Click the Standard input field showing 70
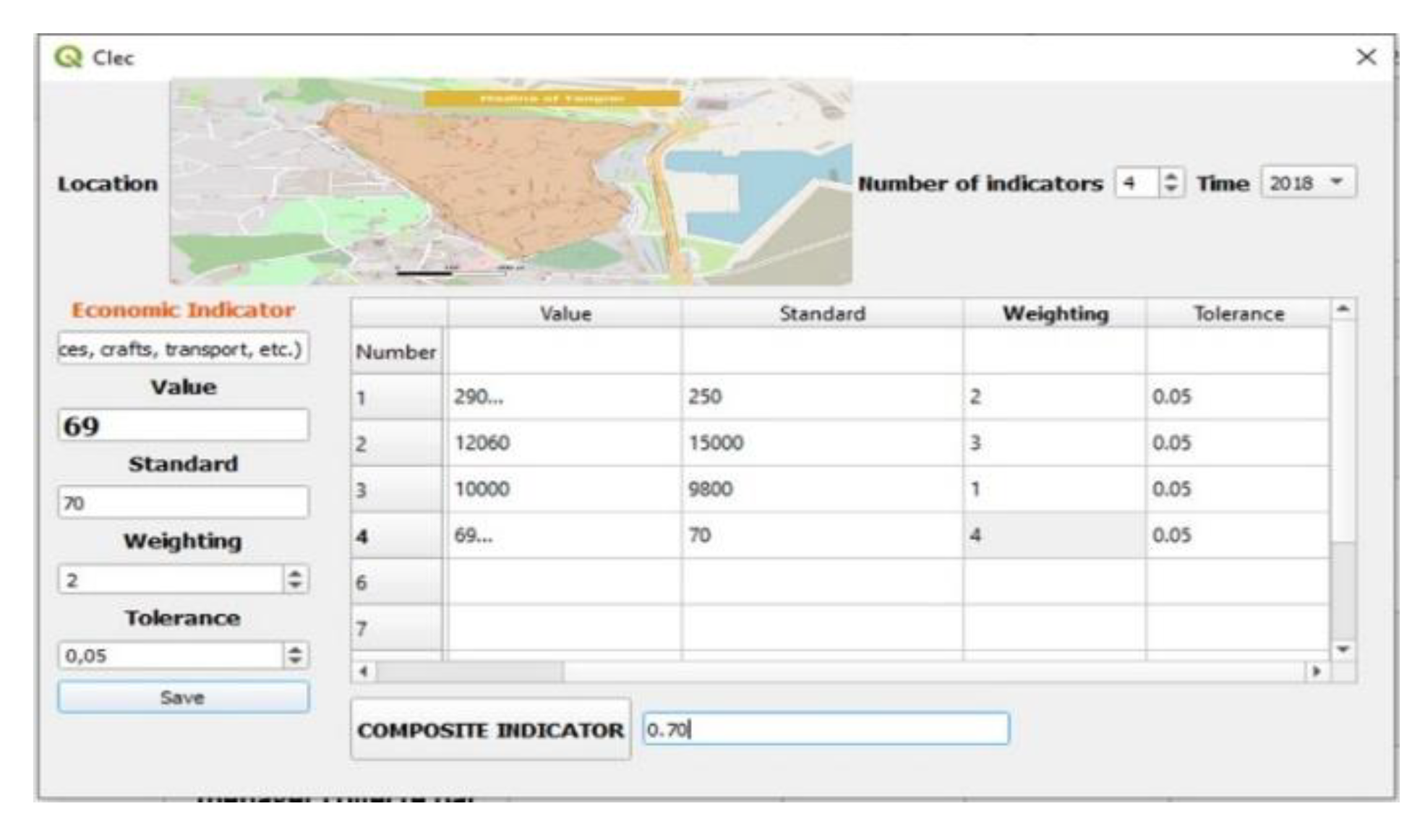This screenshot has height=840, width=1425. 183,502
